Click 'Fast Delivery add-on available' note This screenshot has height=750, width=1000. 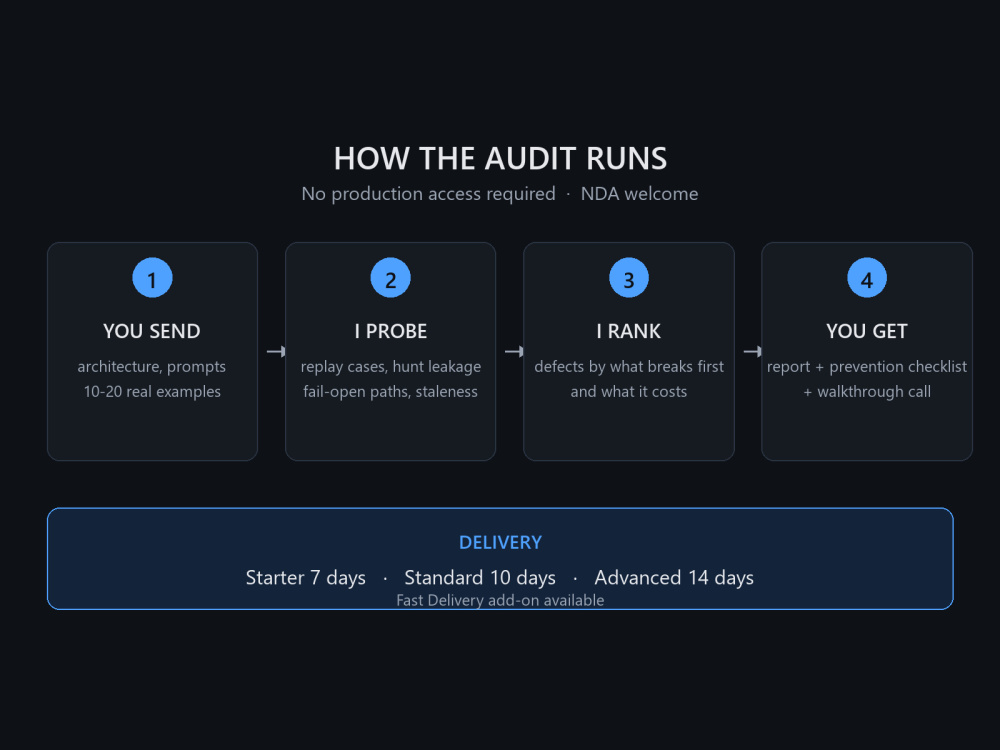(x=500, y=600)
